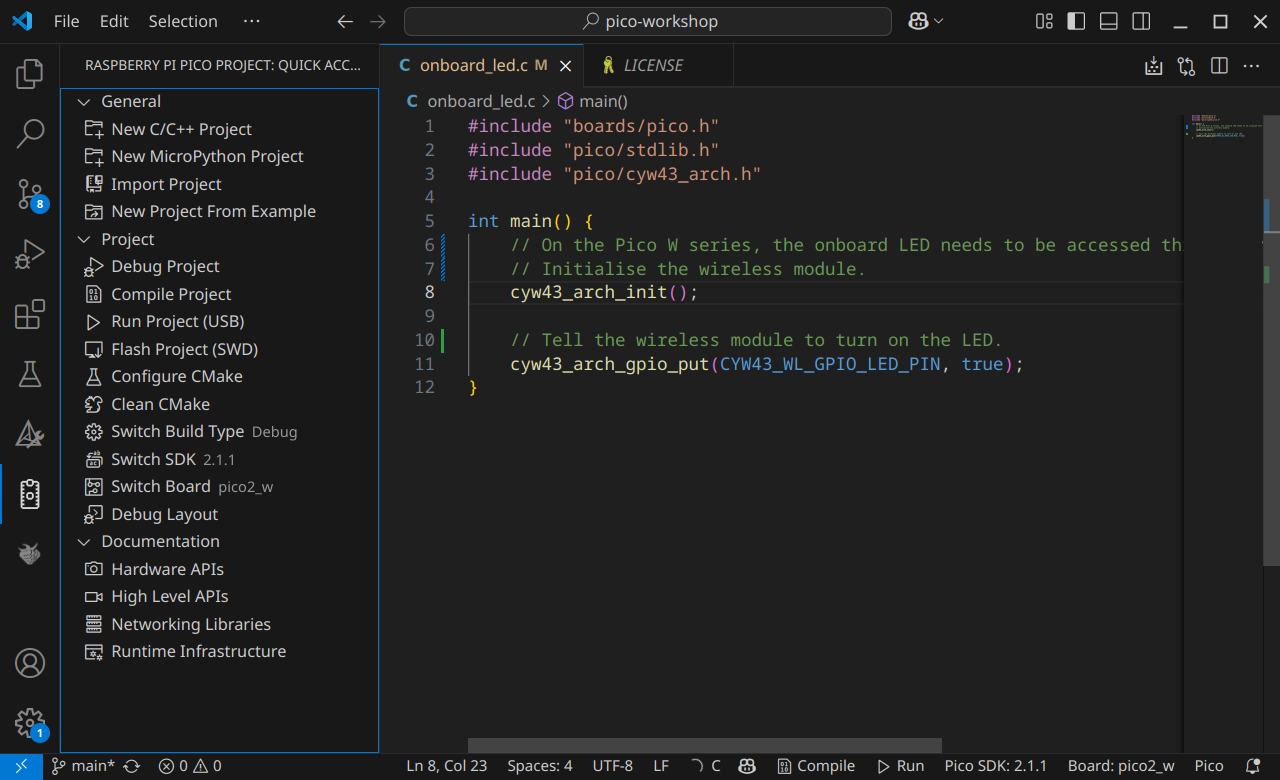Show errors and warnings count in status bar

[x=190, y=766]
